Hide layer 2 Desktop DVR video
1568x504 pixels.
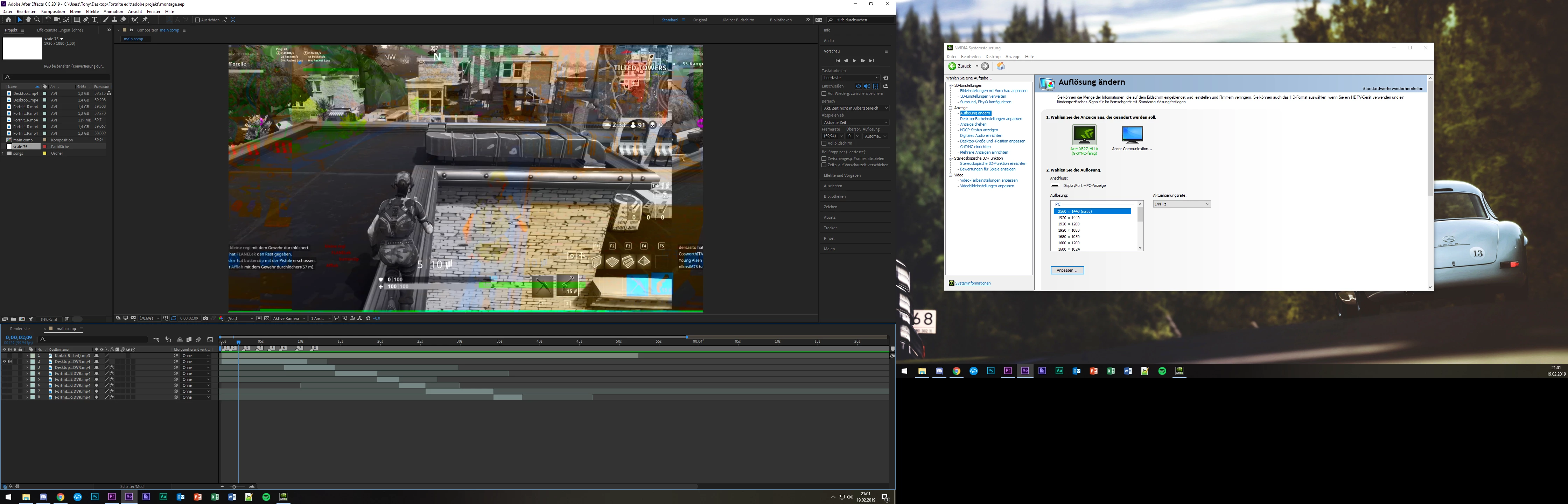[4, 362]
